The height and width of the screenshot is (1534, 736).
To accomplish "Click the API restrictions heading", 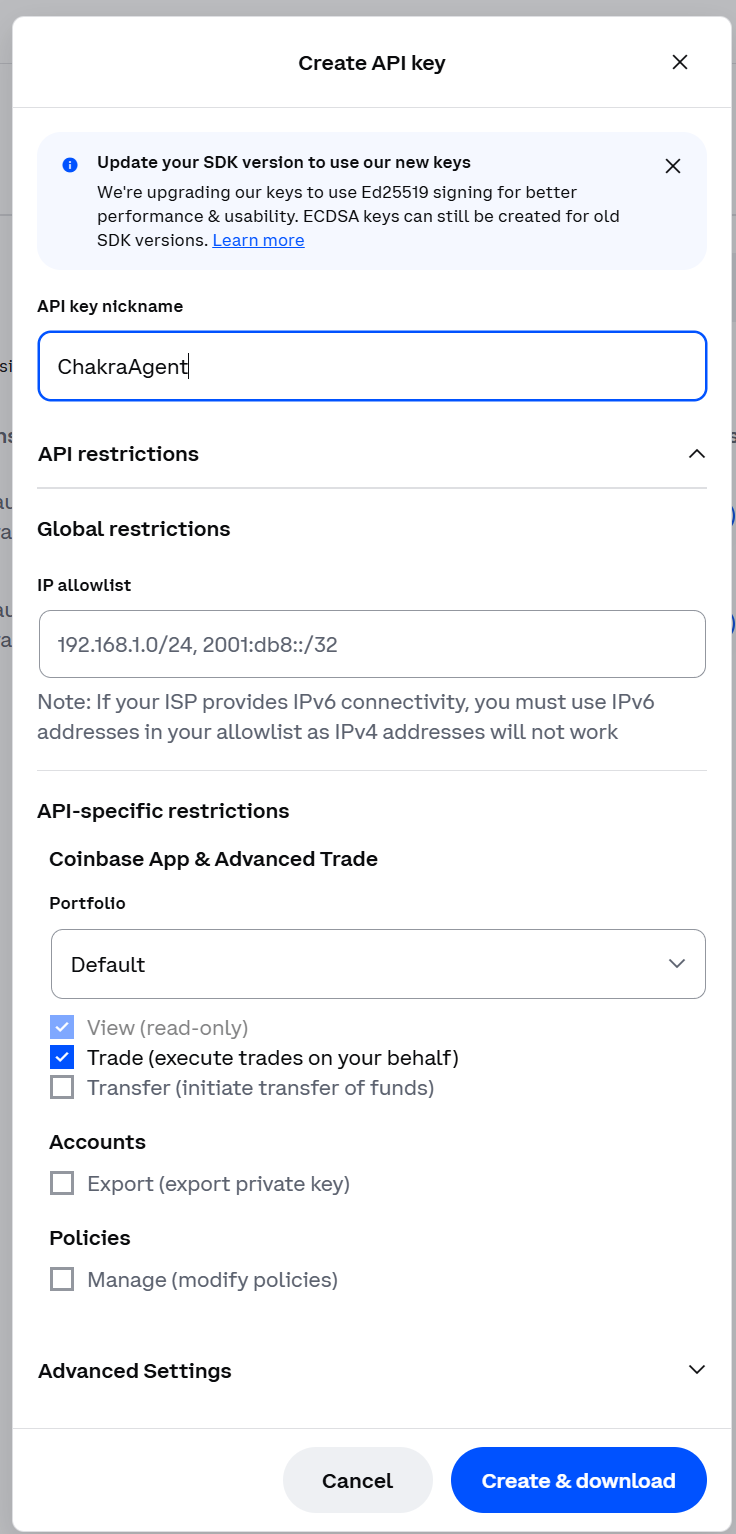I will coord(118,454).
